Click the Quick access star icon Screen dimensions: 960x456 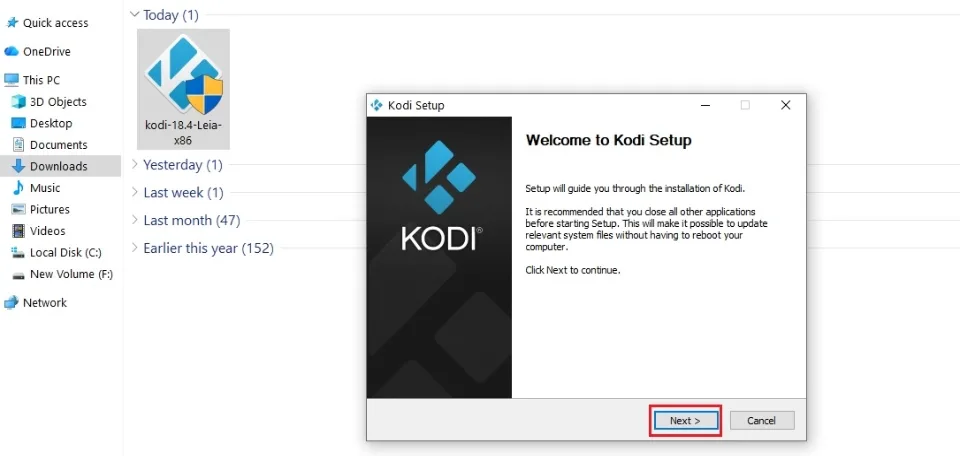pos(12,23)
